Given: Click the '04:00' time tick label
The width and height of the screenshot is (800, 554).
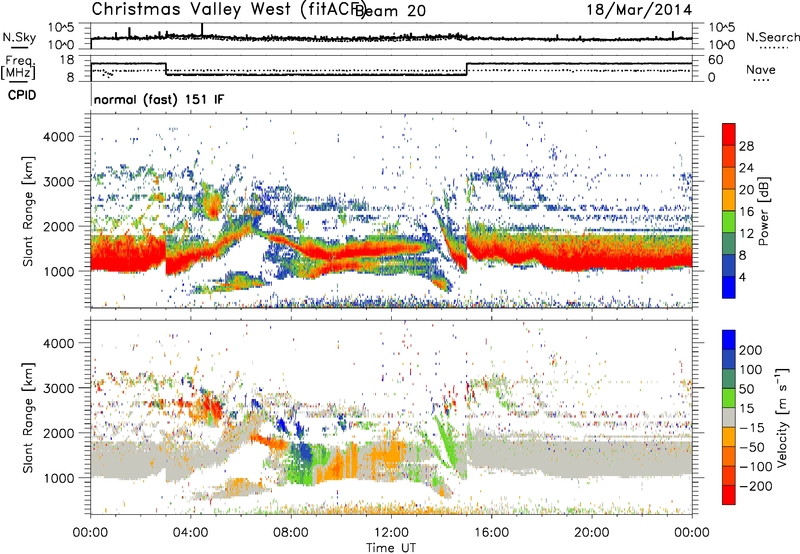Looking at the screenshot, I should pos(190,533).
